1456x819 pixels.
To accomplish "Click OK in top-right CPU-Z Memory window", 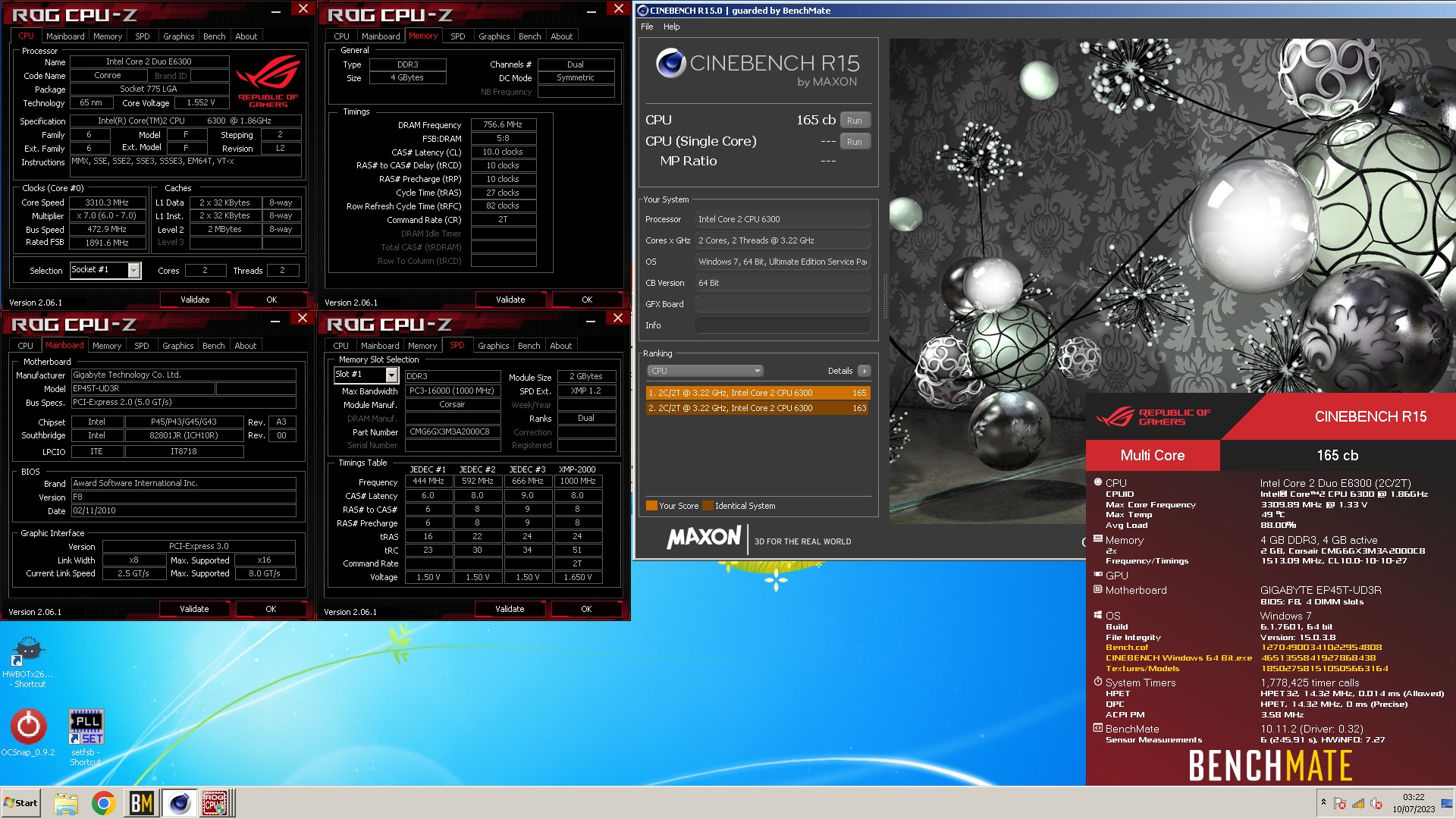I will coord(587,300).
